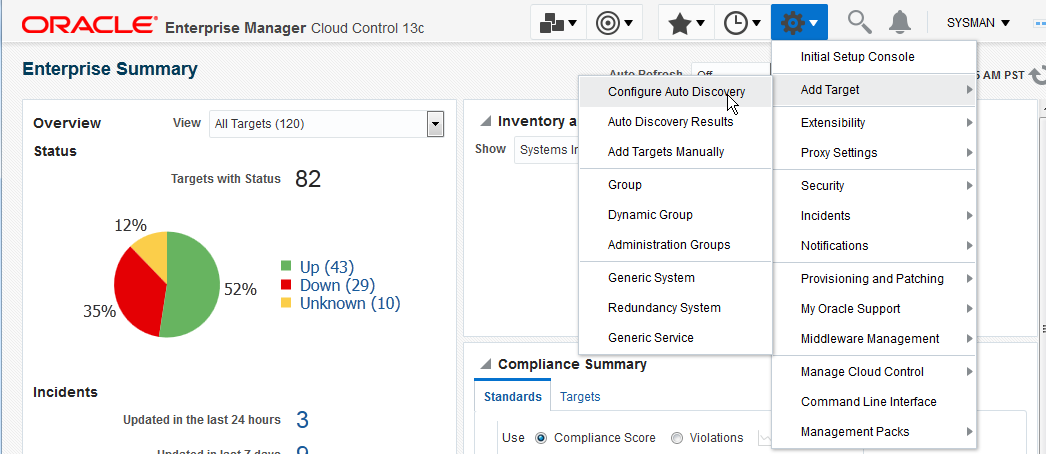Open Initial Setup Console
Image resolution: width=1046 pixels, height=454 pixels.
[x=874, y=57]
